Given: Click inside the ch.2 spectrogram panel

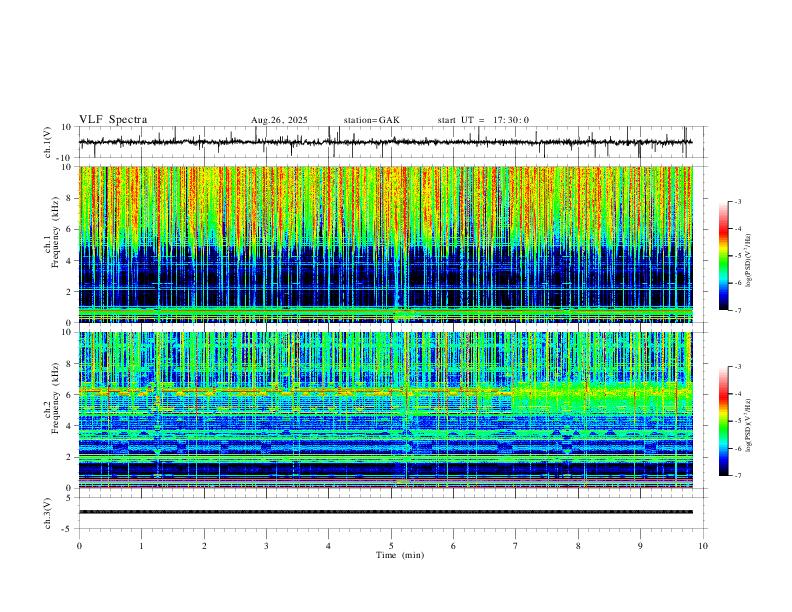Looking at the screenshot, I should click(x=385, y=410).
